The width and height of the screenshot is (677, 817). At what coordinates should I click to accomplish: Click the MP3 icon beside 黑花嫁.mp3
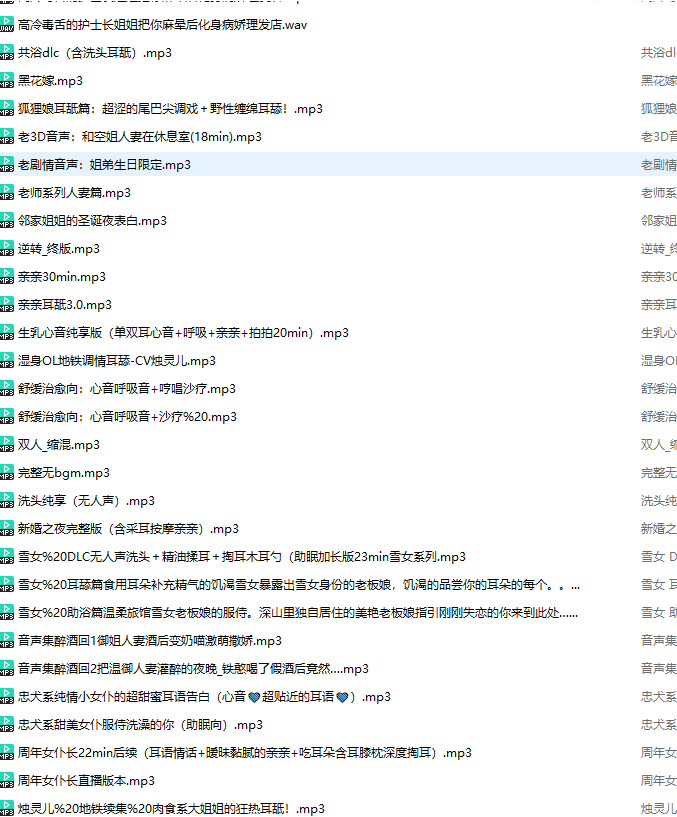(7, 81)
